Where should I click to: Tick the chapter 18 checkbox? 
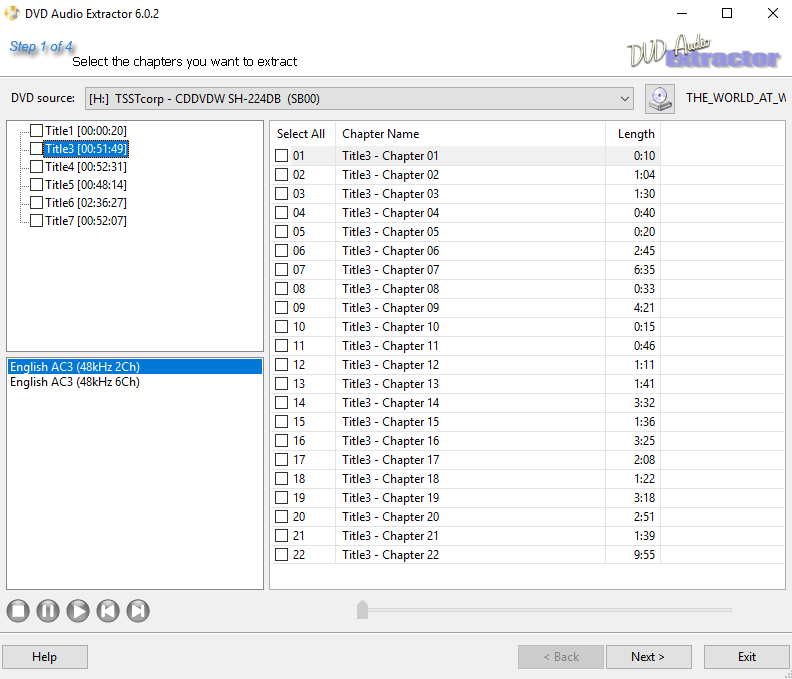pos(281,479)
